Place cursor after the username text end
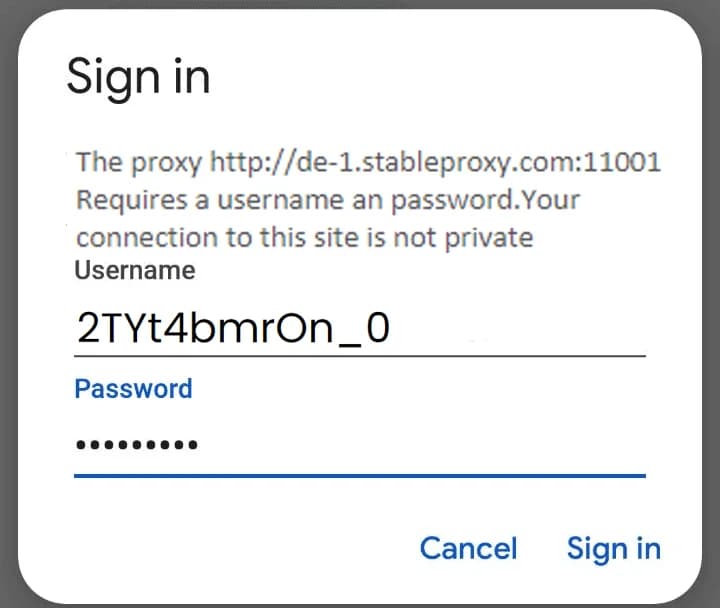Screen dimensions: 720x608 tap(392, 328)
